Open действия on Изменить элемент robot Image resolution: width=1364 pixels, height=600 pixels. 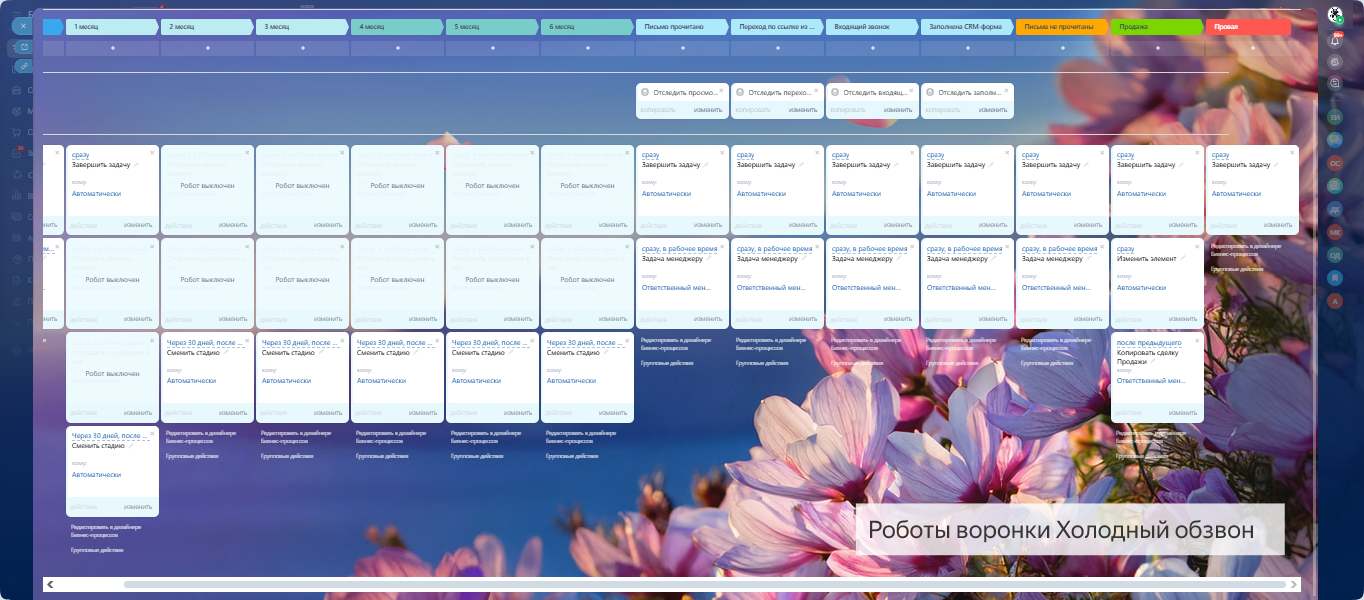pyautogui.click(x=1130, y=319)
